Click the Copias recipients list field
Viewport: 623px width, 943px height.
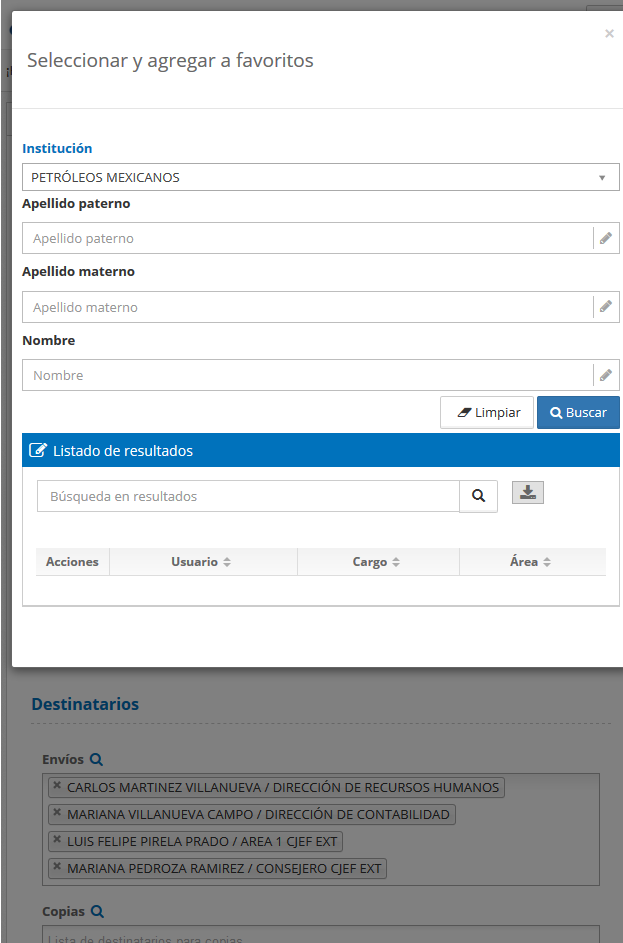coord(321,934)
